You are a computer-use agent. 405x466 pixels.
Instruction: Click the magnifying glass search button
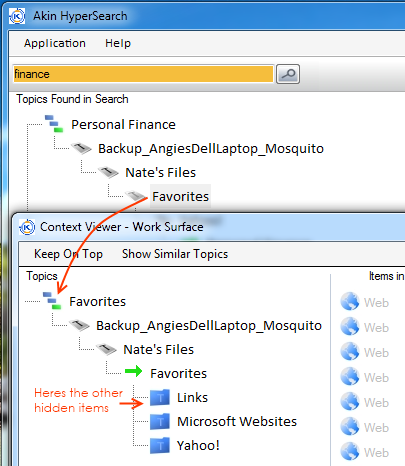288,74
